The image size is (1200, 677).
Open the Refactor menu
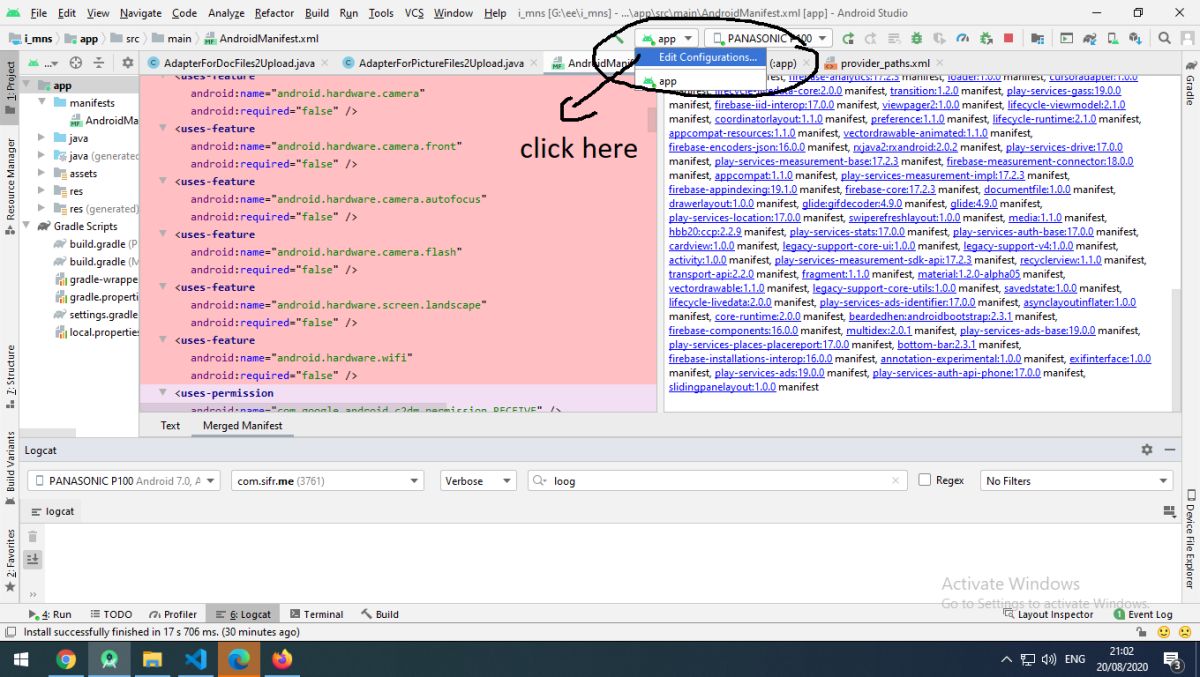tap(274, 13)
